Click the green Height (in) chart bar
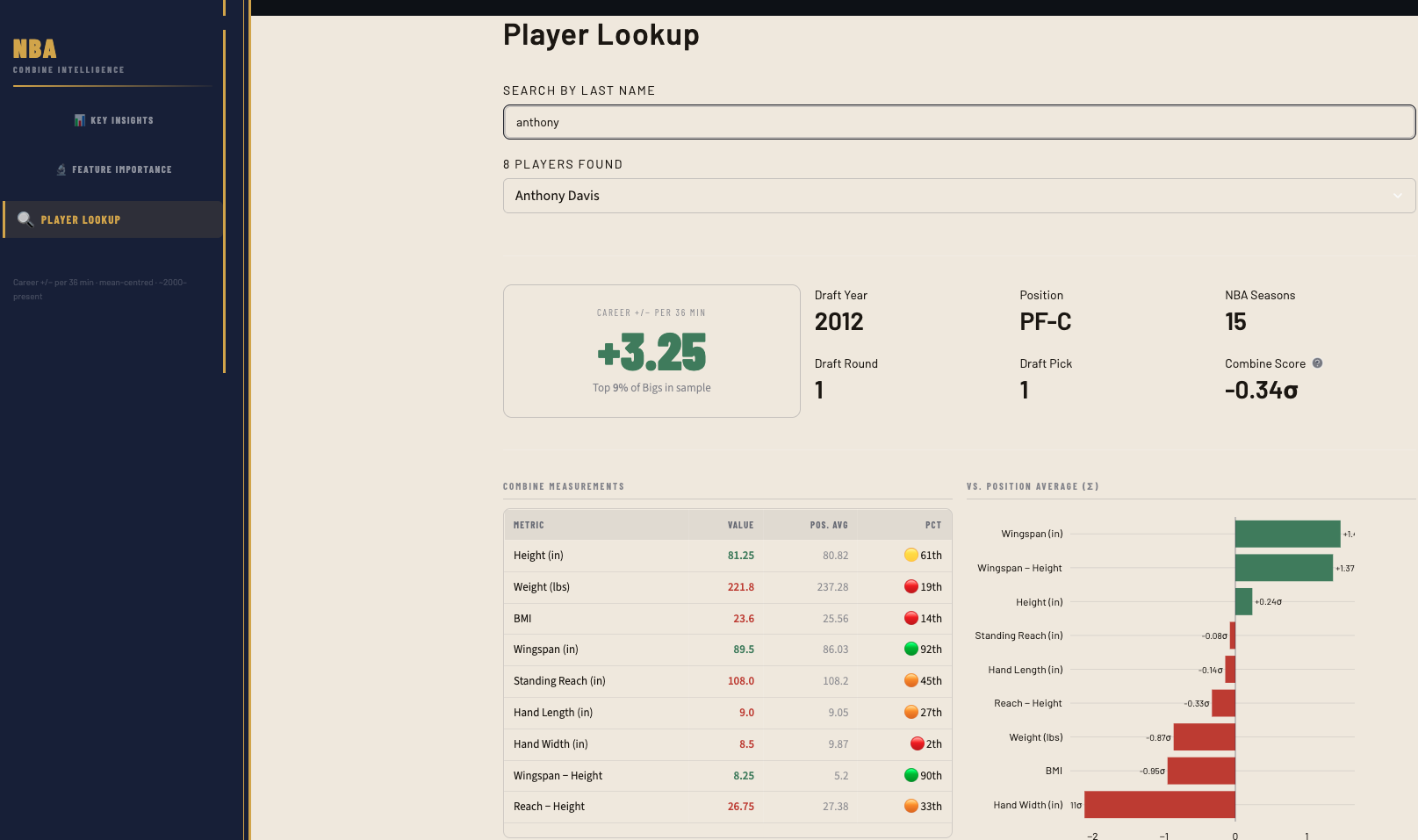This screenshot has width=1418, height=840. (1243, 602)
